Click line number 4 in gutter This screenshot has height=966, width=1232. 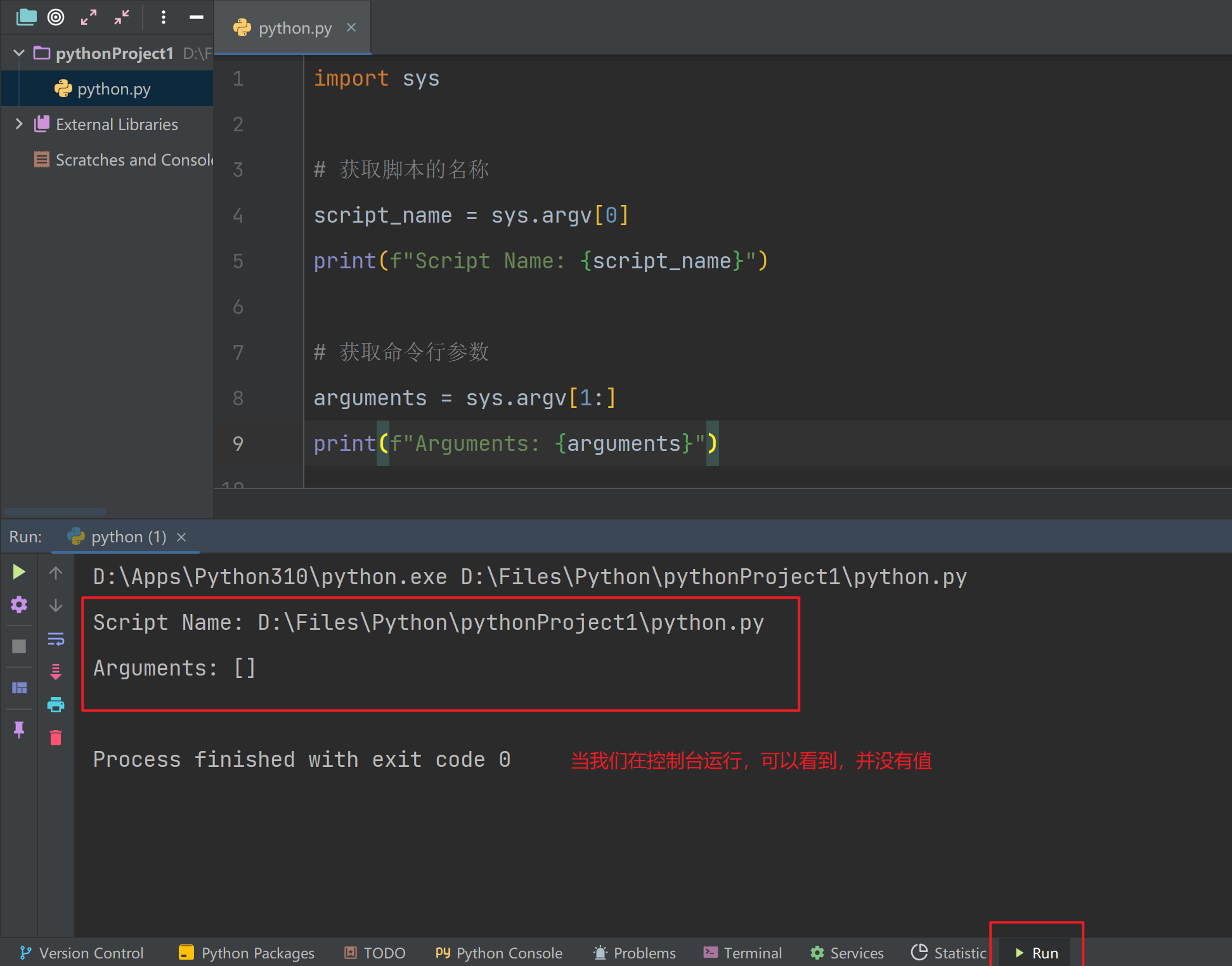pos(238,216)
